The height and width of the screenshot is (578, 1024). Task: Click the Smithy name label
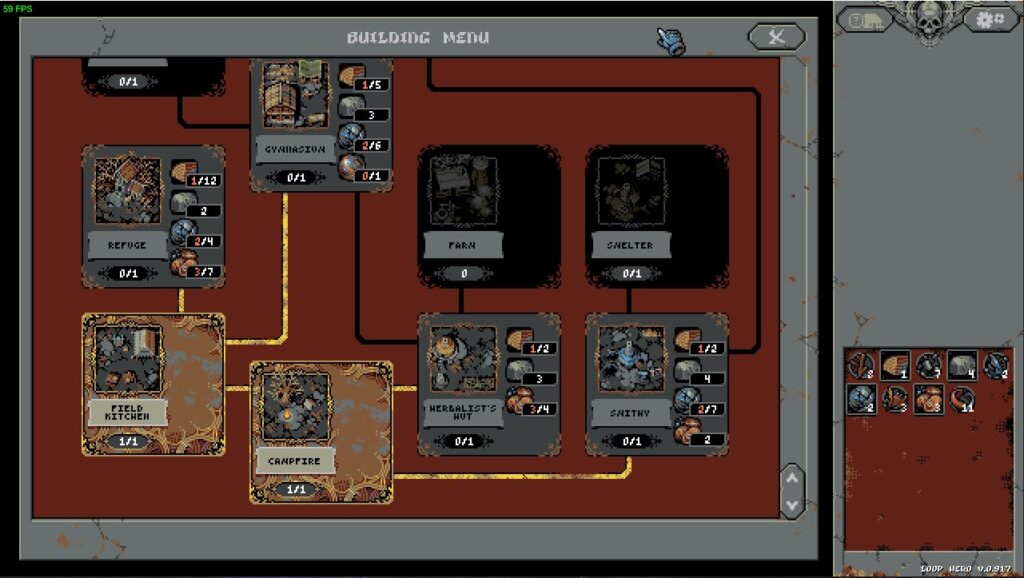tap(630, 413)
